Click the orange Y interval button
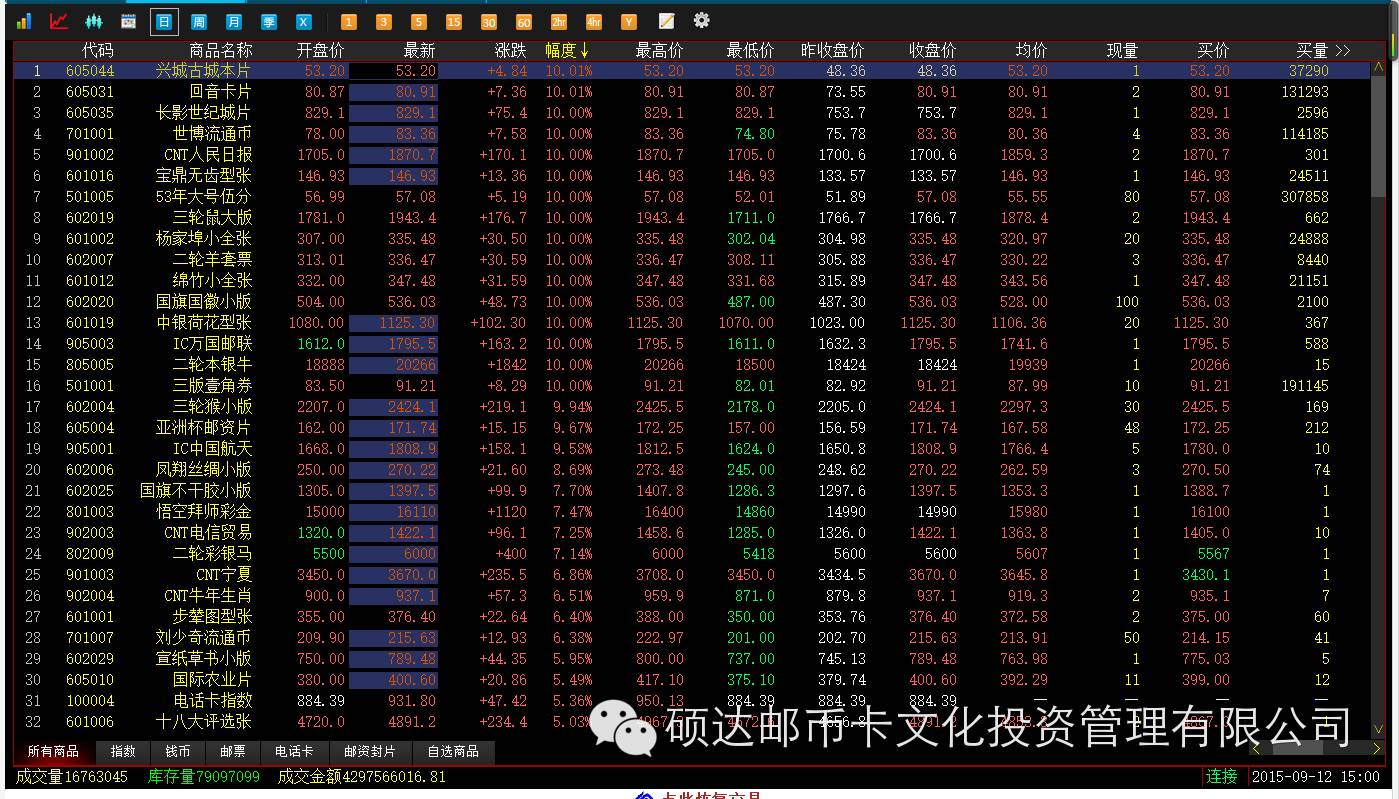 pyautogui.click(x=628, y=21)
